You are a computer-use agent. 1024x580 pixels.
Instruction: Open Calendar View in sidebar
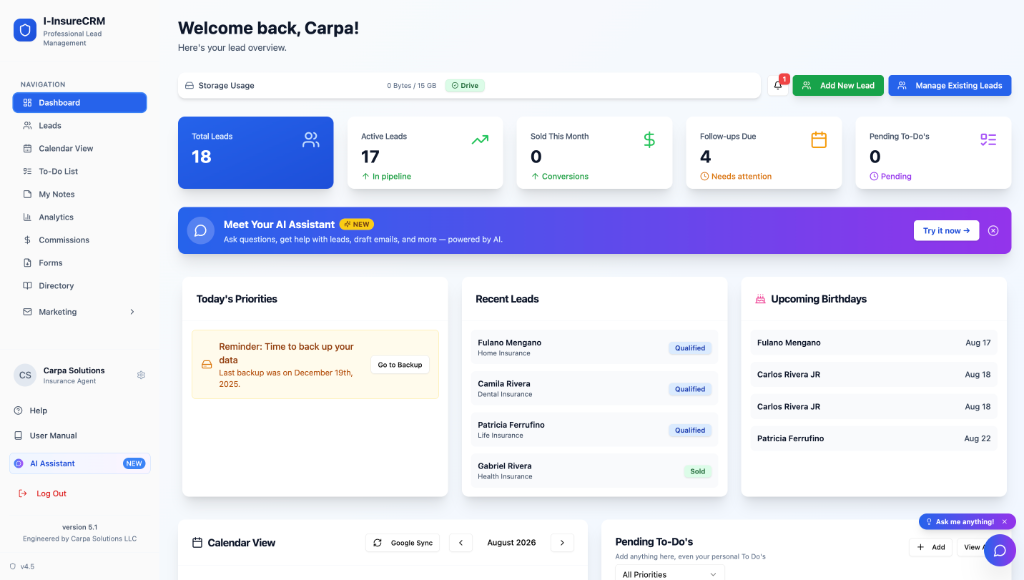80,148
